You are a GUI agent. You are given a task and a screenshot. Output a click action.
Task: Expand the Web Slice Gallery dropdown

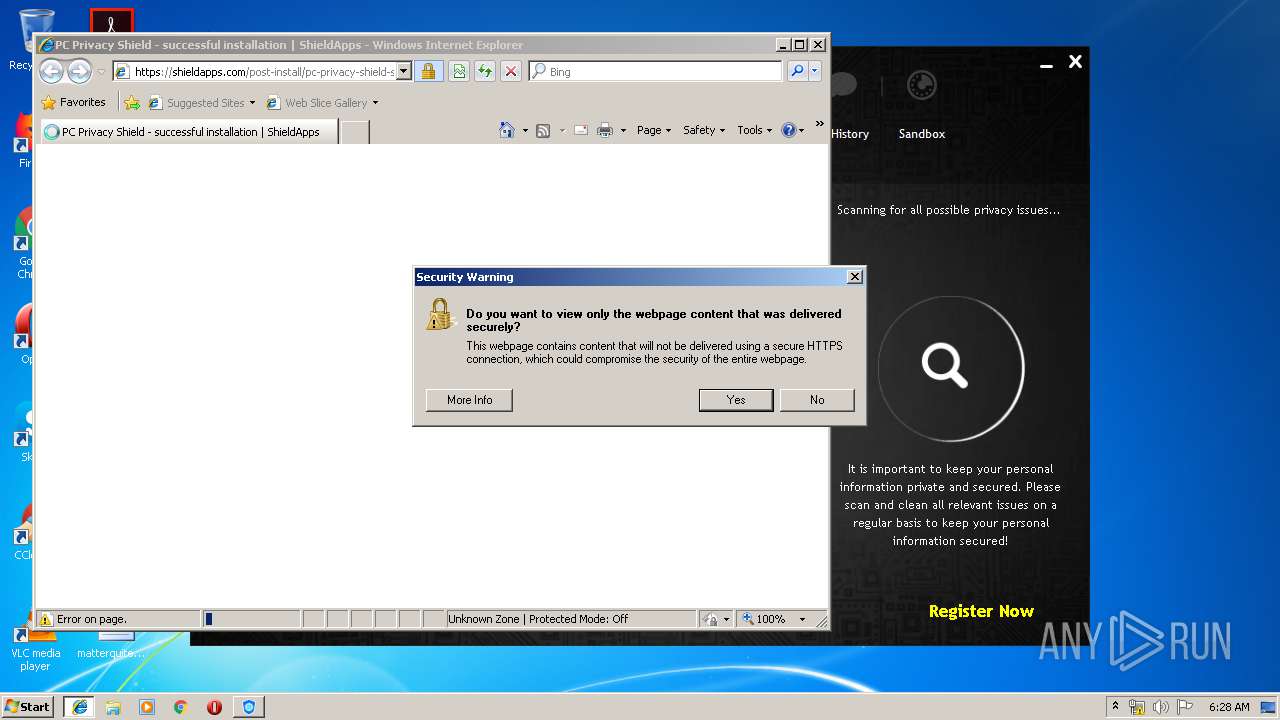pos(375,102)
